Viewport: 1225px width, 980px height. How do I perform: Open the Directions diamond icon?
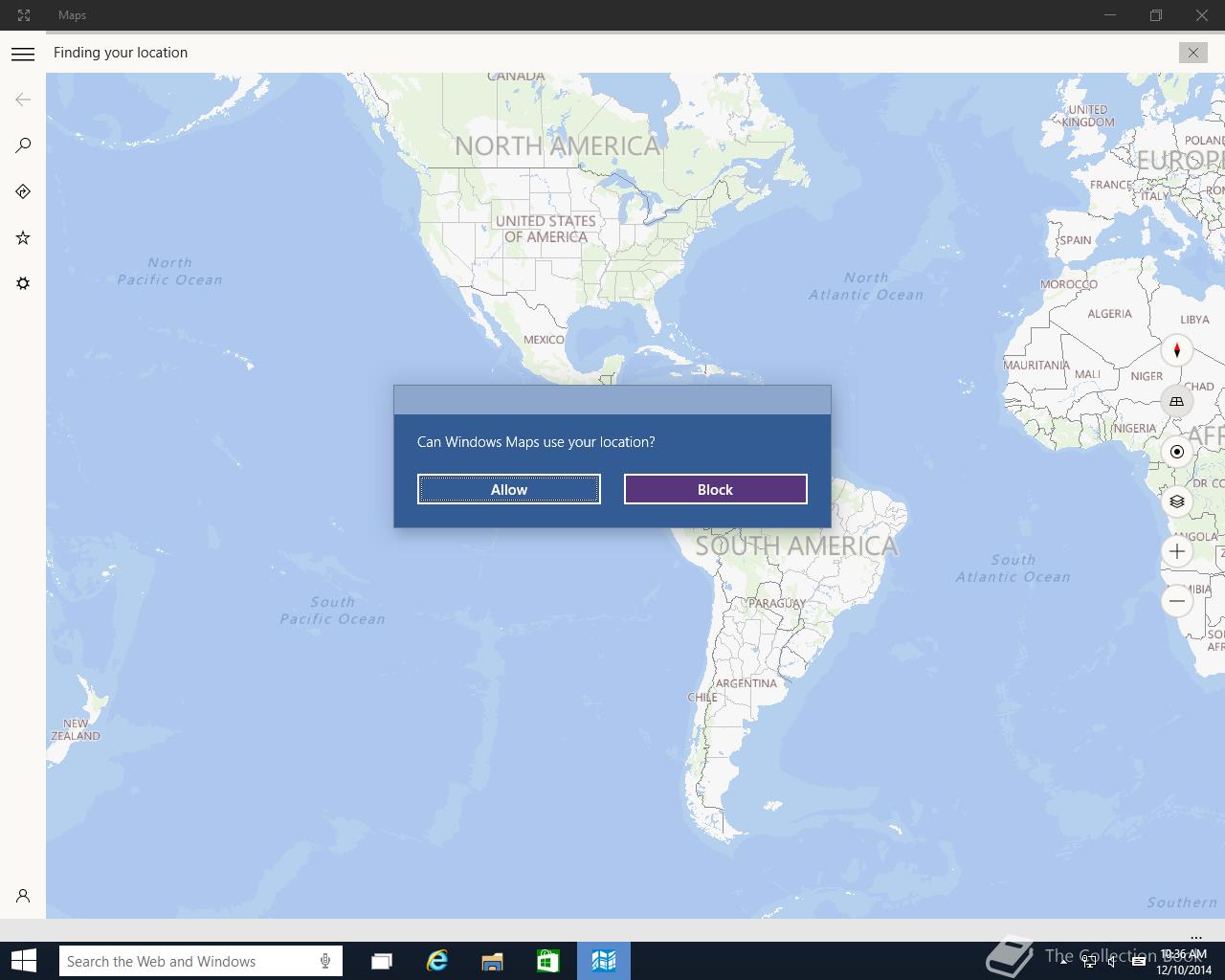point(23,191)
